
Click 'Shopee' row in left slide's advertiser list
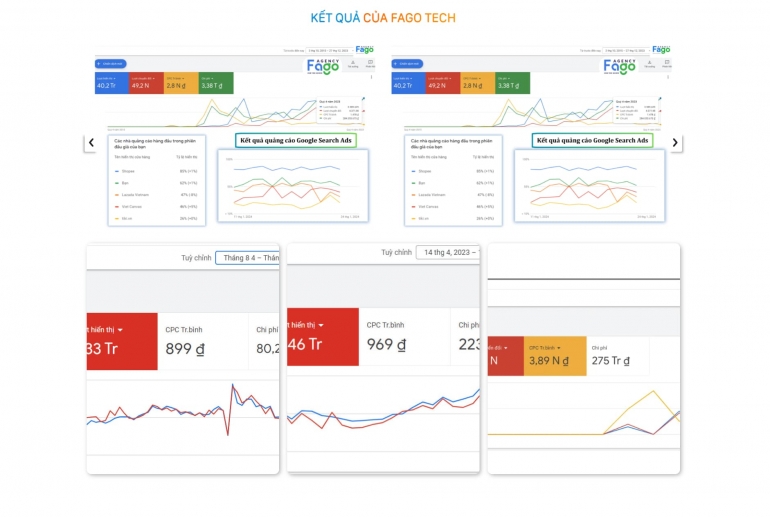coord(156,171)
